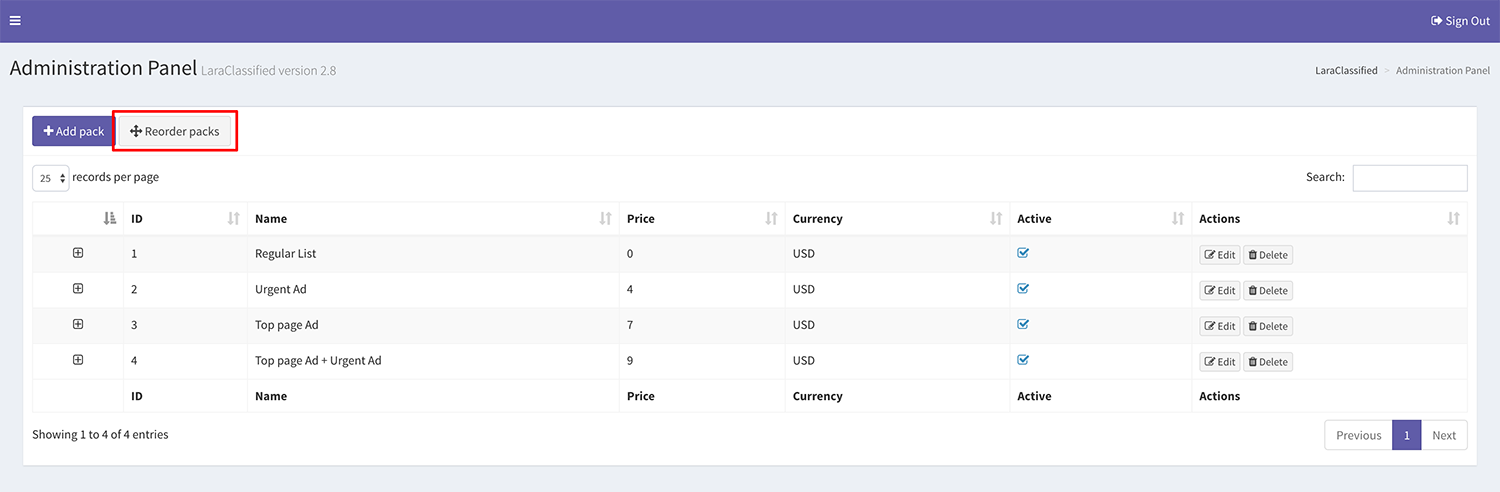1500x492 pixels.
Task: Sort table by Price column arrows
Action: click(x=771, y=219)
